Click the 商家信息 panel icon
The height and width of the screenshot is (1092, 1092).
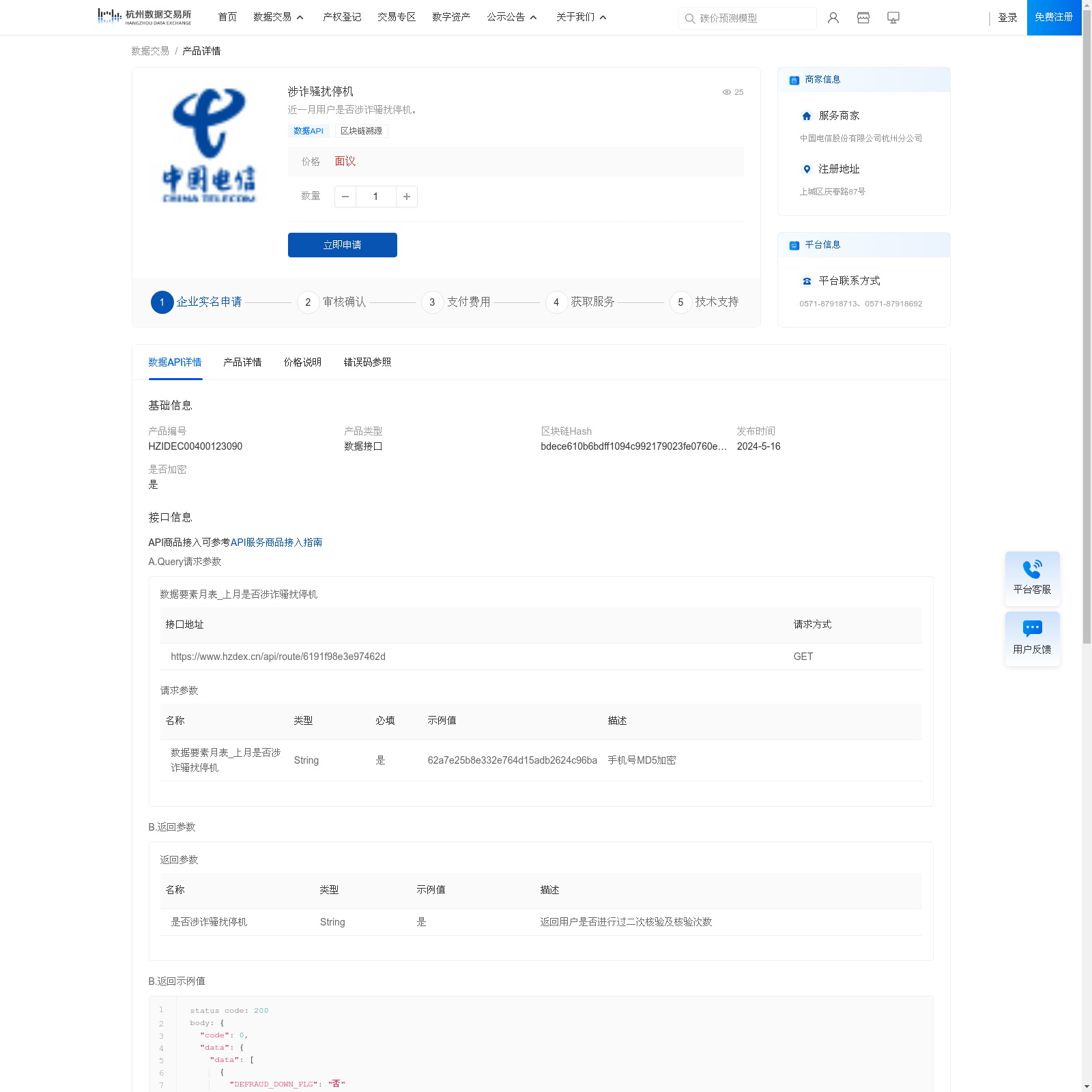794,81
